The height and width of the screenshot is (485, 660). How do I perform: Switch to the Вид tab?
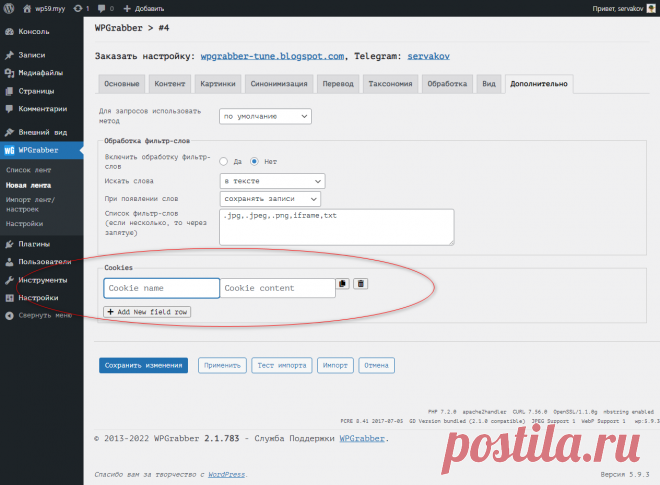[489, 84]
